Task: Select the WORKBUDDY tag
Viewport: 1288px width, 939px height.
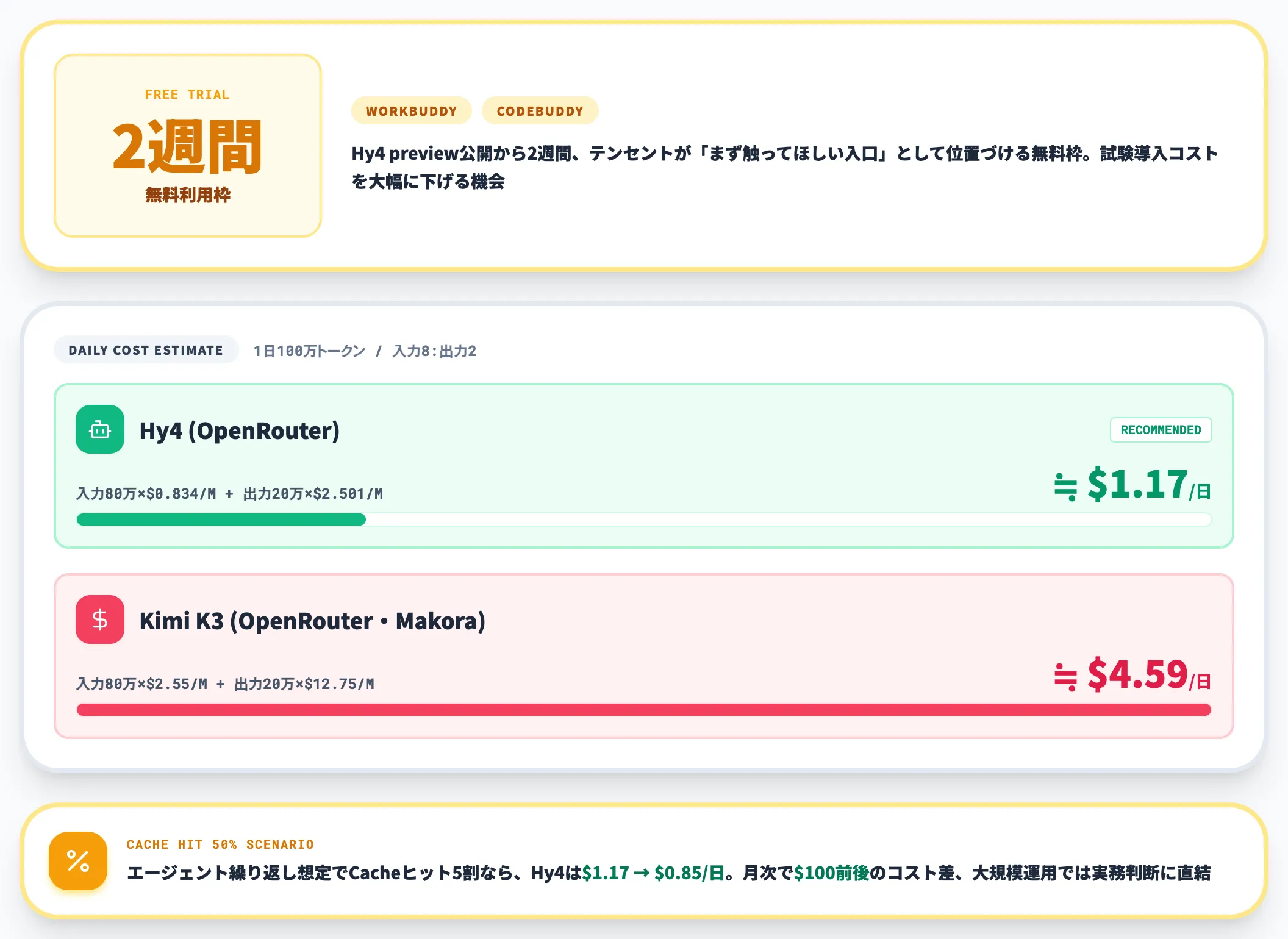Action: (x=412, y=111)
